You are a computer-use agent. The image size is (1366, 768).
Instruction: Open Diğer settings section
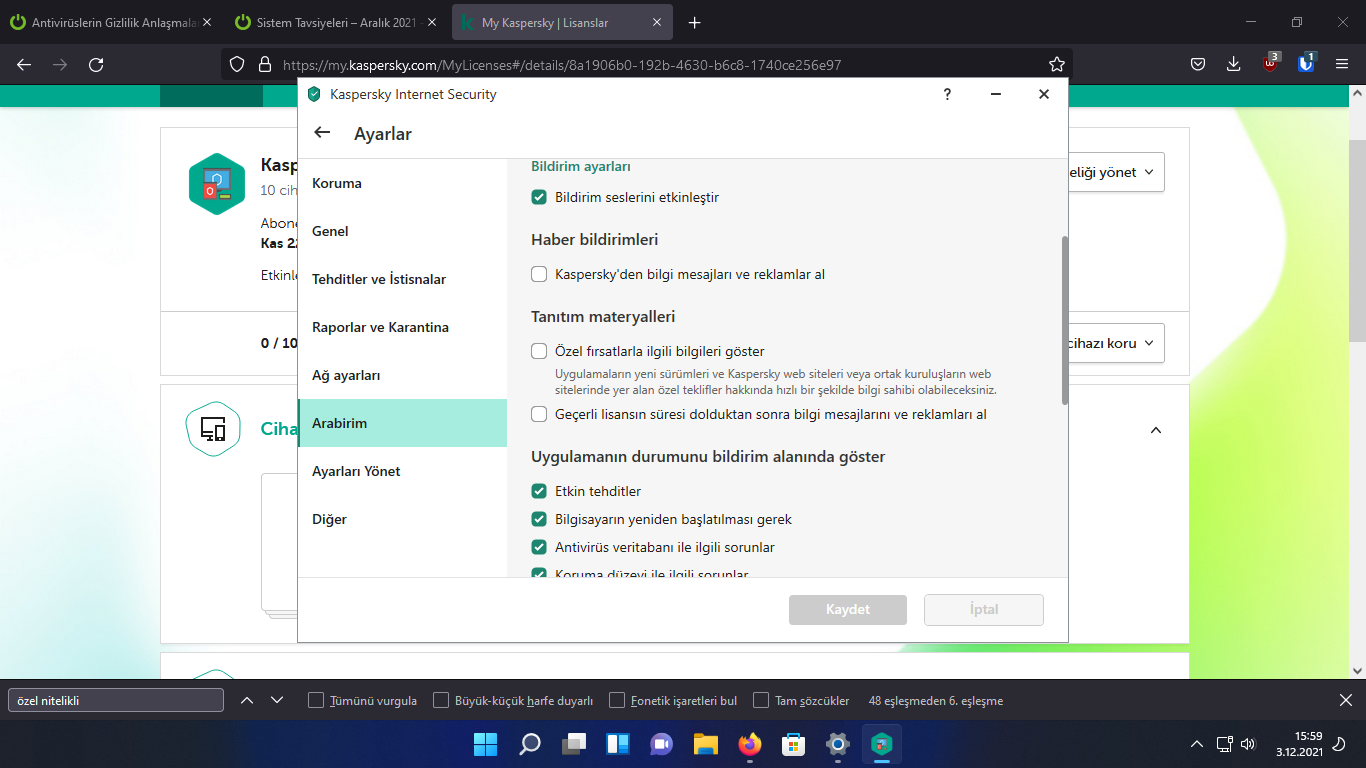click(x=403, y=519)
